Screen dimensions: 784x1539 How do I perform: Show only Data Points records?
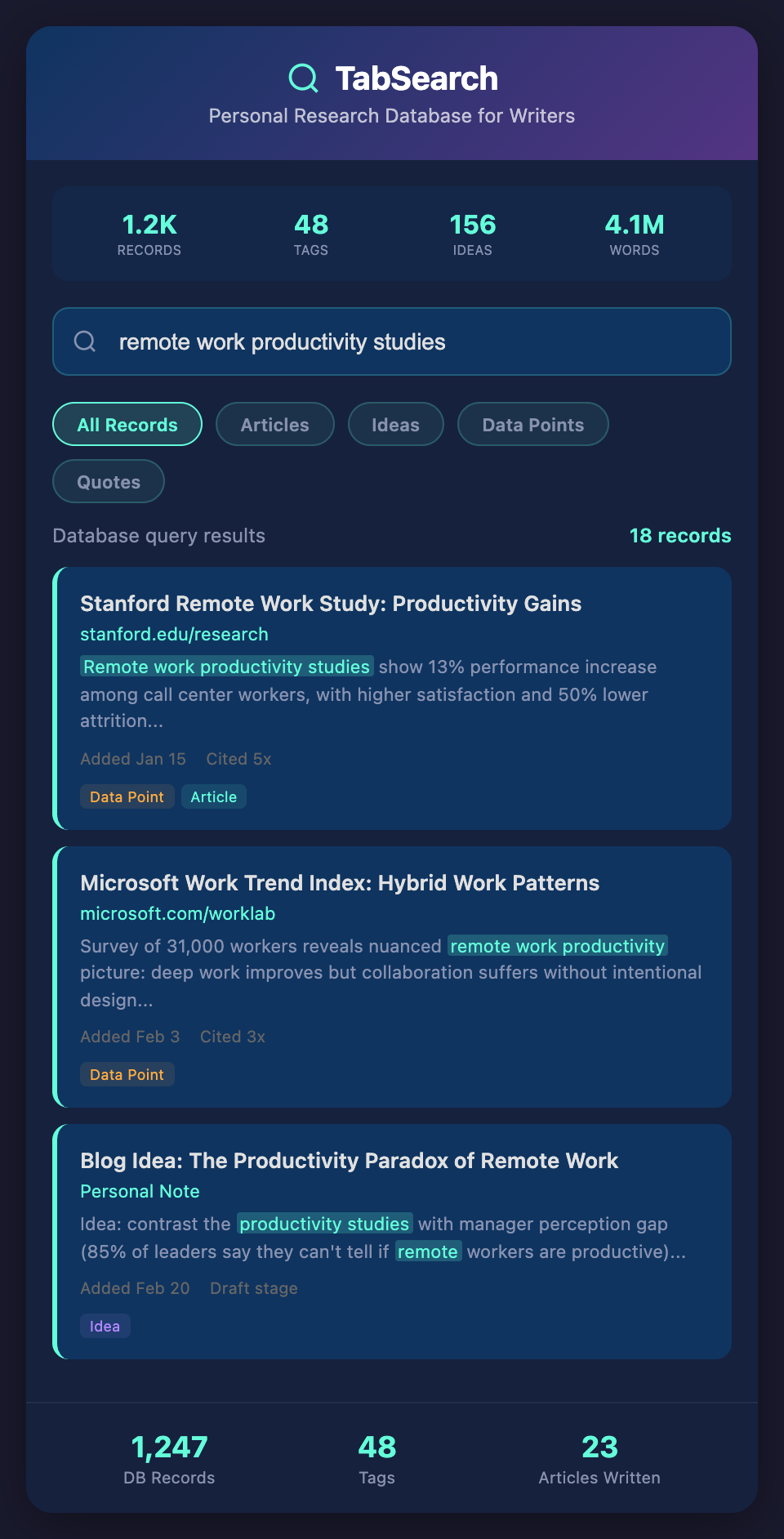[x=532, y=425]
